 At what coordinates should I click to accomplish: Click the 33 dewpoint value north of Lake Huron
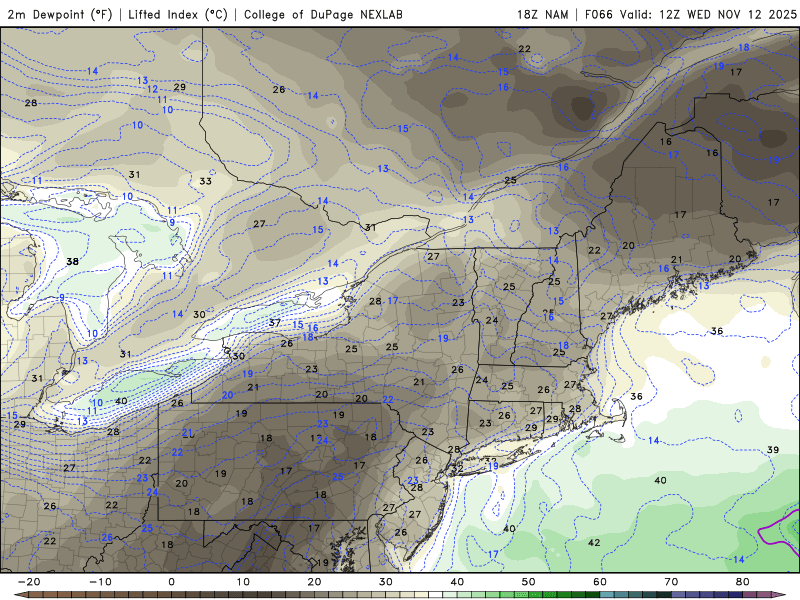click(x=205, y=181)
